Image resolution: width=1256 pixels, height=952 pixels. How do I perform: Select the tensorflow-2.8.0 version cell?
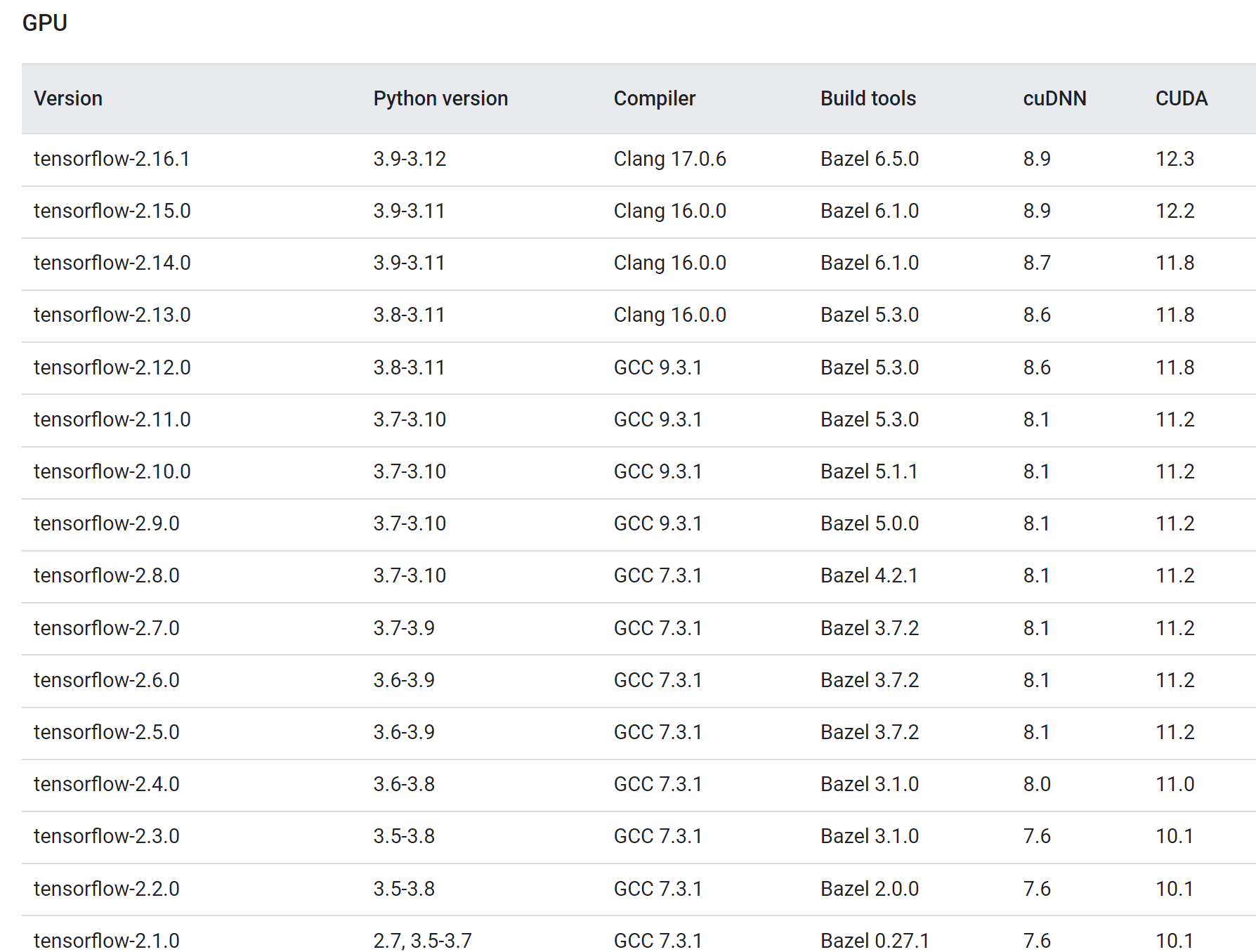click(x=106, y=575)
